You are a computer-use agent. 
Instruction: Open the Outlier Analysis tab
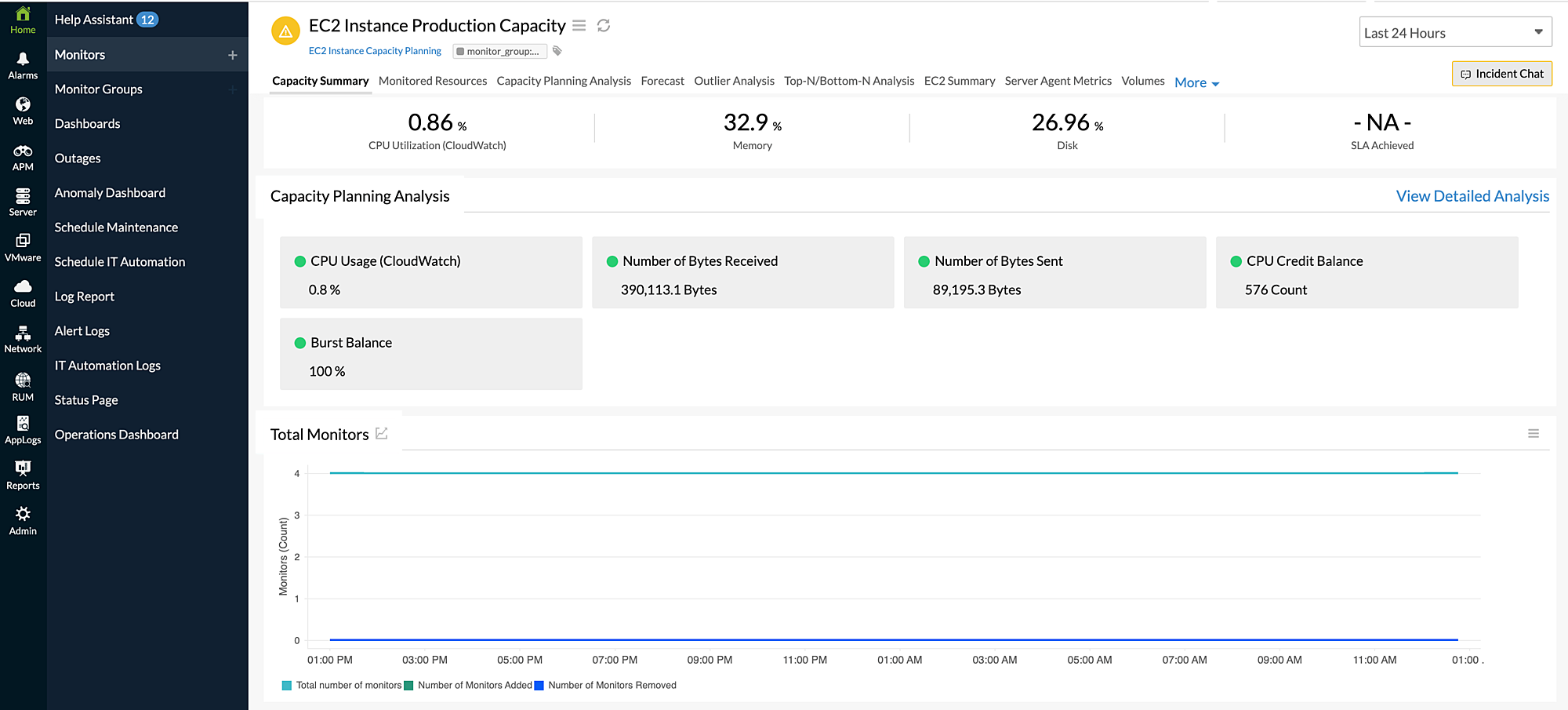point(734,81)
